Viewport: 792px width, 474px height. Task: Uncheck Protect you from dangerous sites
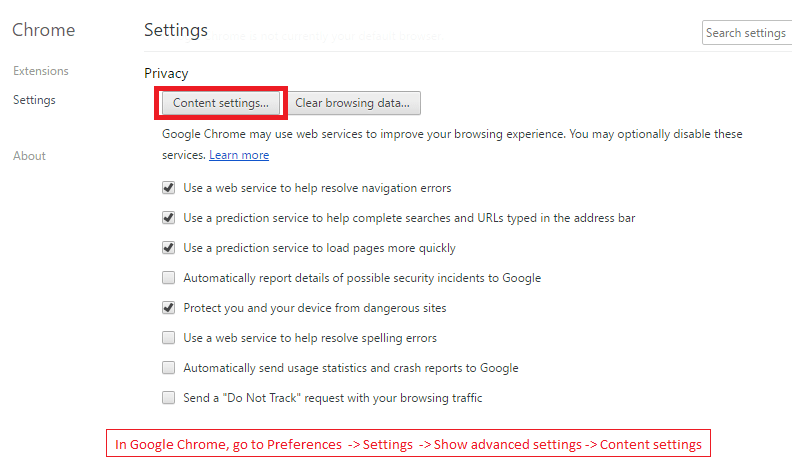click(169, 308)
